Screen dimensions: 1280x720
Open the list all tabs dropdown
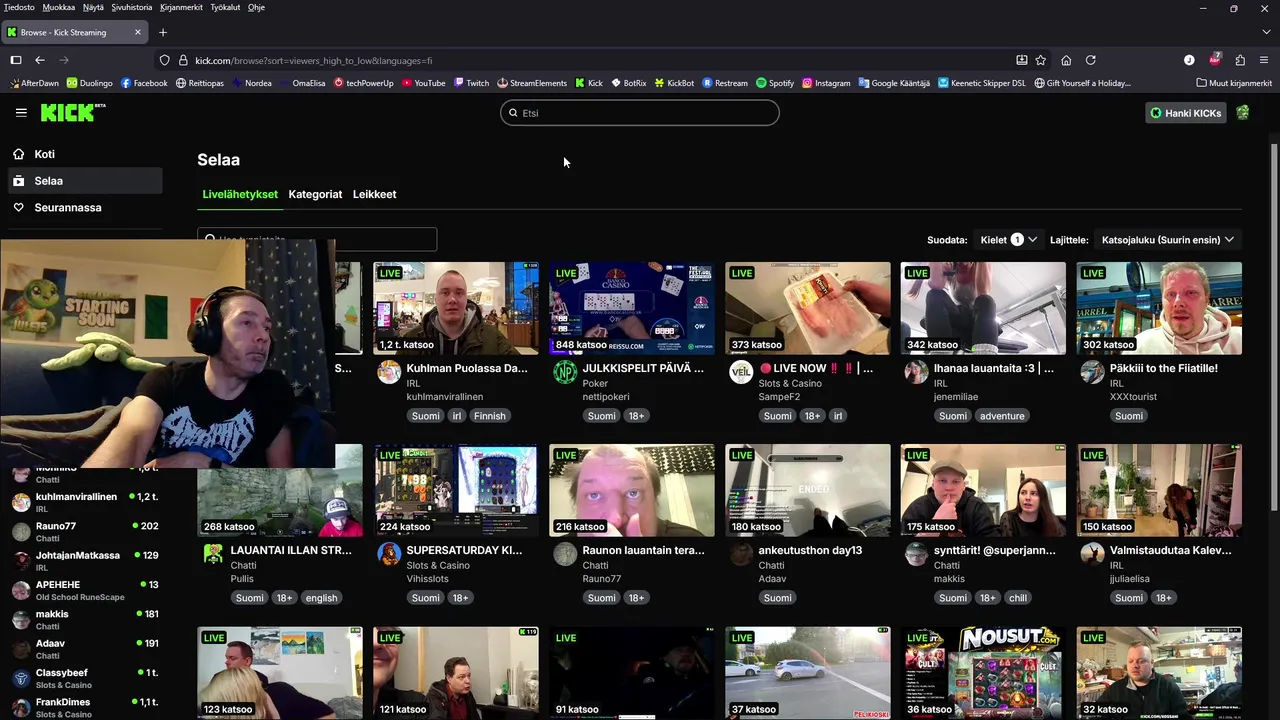(x=1266, y=32)
